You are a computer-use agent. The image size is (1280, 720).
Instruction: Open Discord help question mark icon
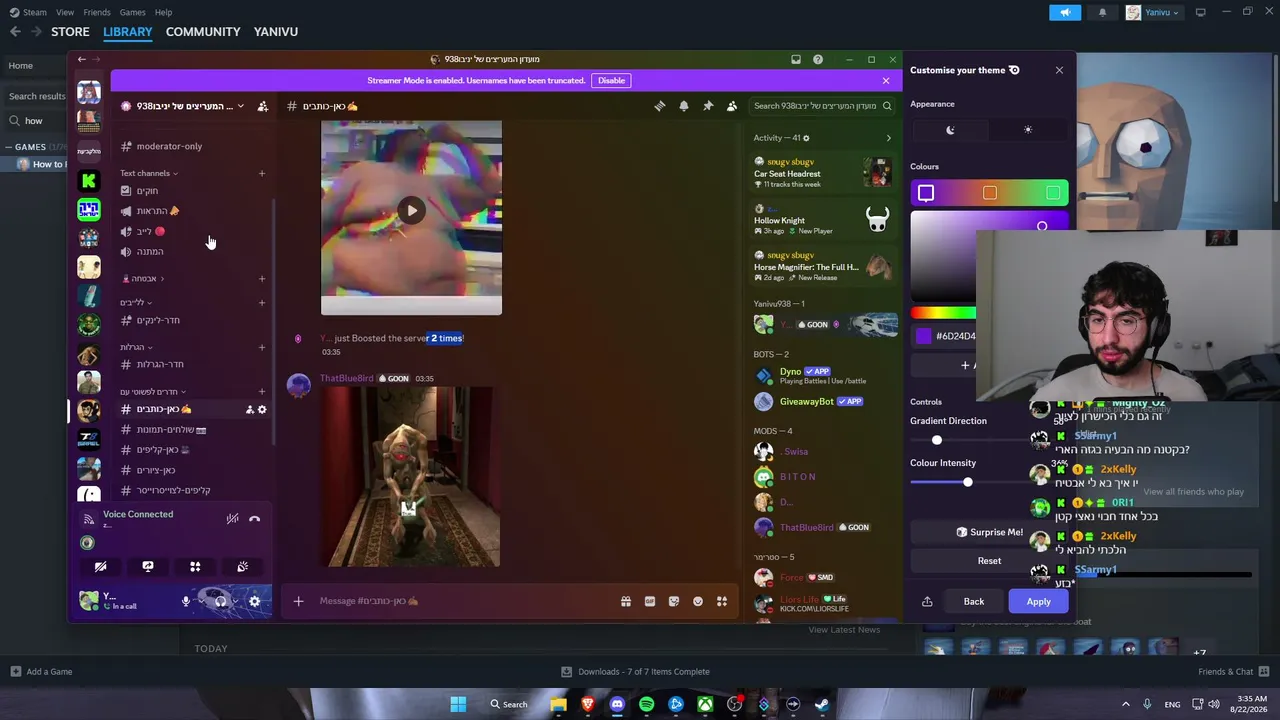tap(818, 60)
